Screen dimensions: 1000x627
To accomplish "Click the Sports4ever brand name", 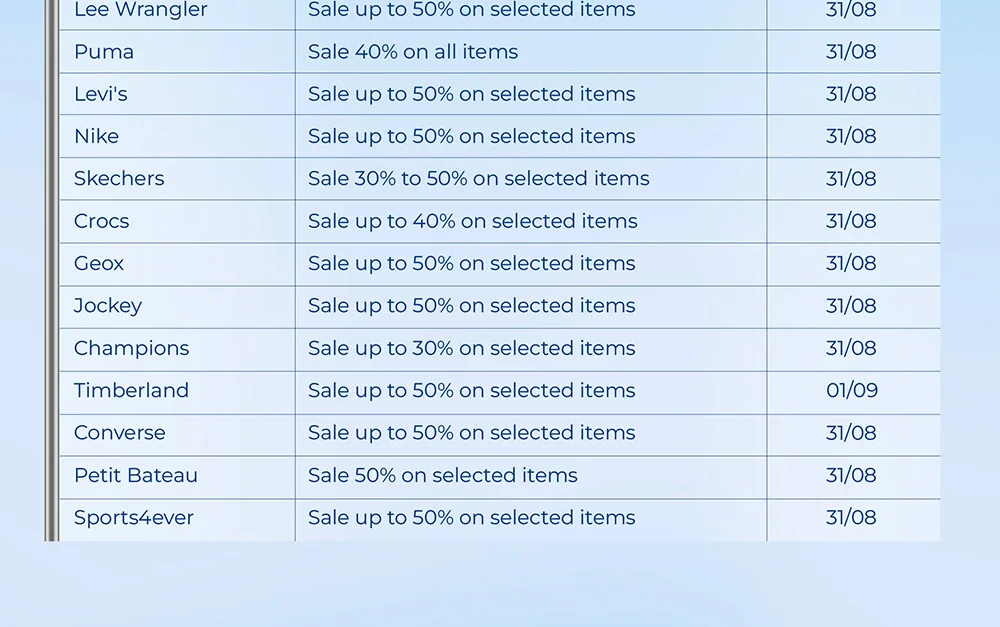I will (x=134, y=518).
